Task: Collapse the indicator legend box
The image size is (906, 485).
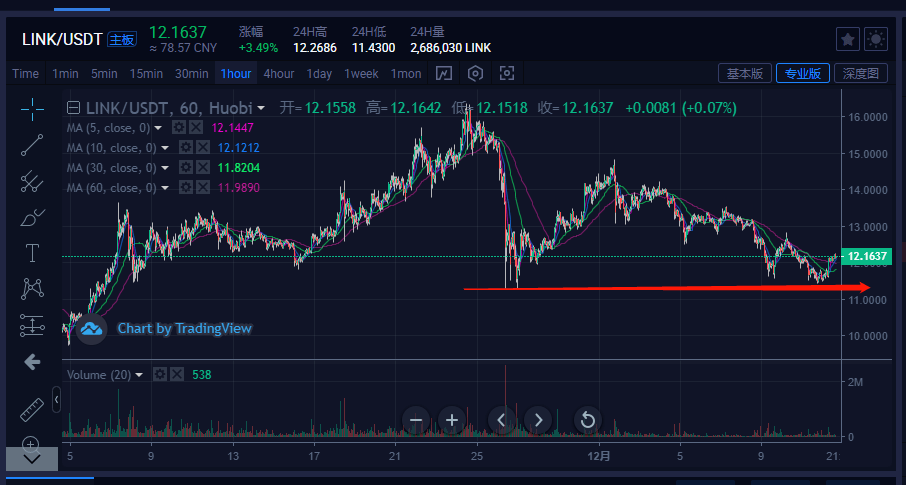Action: tap(73, 108)
